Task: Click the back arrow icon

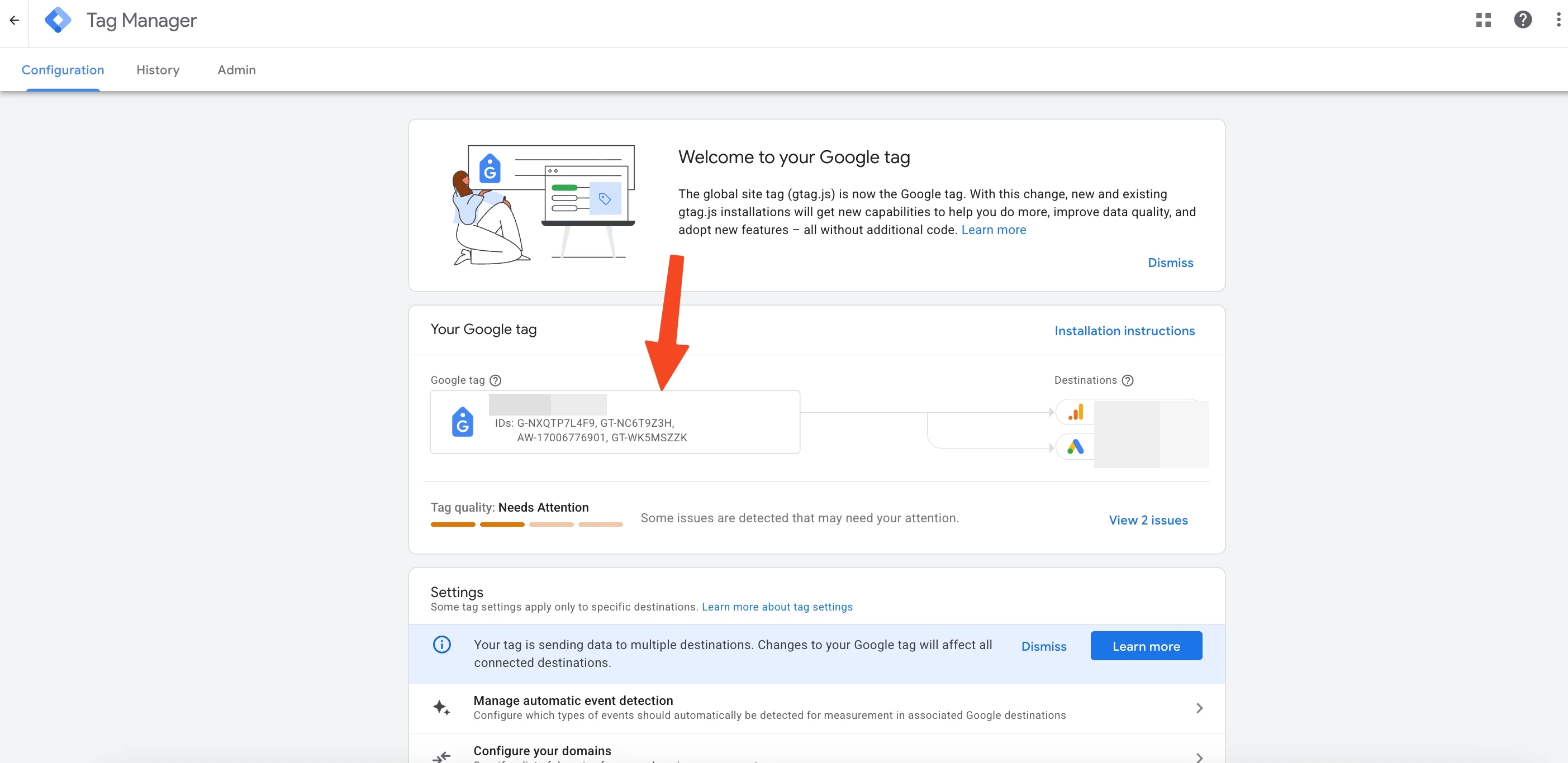Action: [14, 20]
